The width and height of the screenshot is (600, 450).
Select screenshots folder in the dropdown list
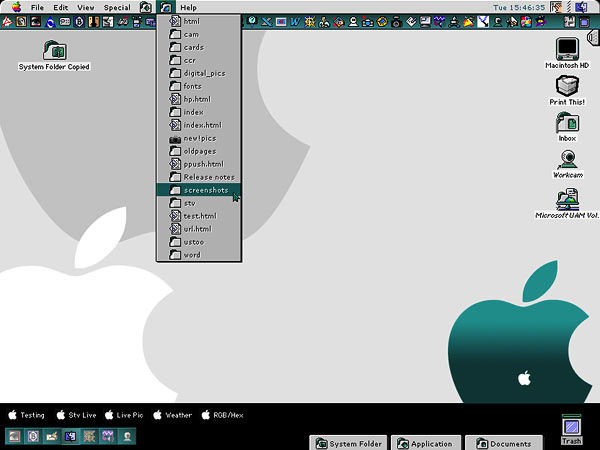(205, 190)
